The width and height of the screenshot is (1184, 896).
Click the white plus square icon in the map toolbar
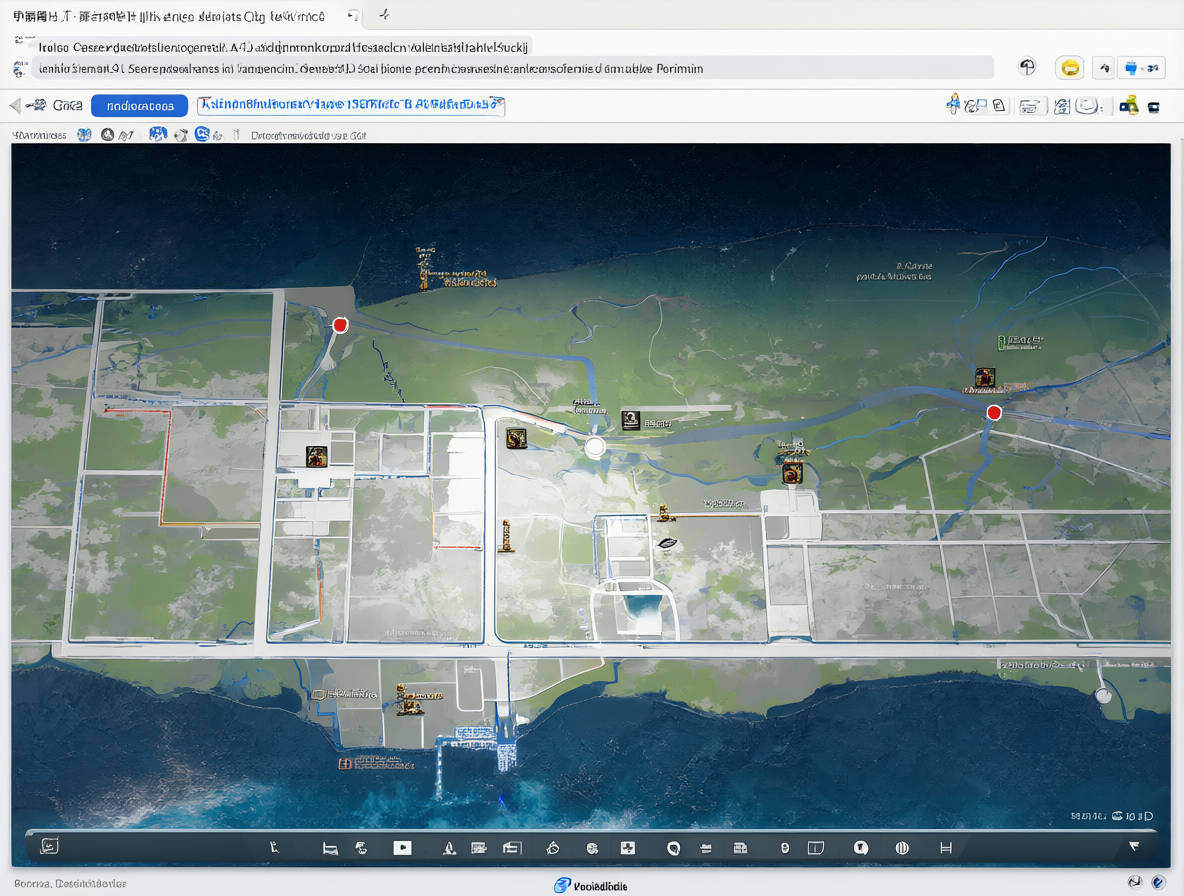point(627,848)
